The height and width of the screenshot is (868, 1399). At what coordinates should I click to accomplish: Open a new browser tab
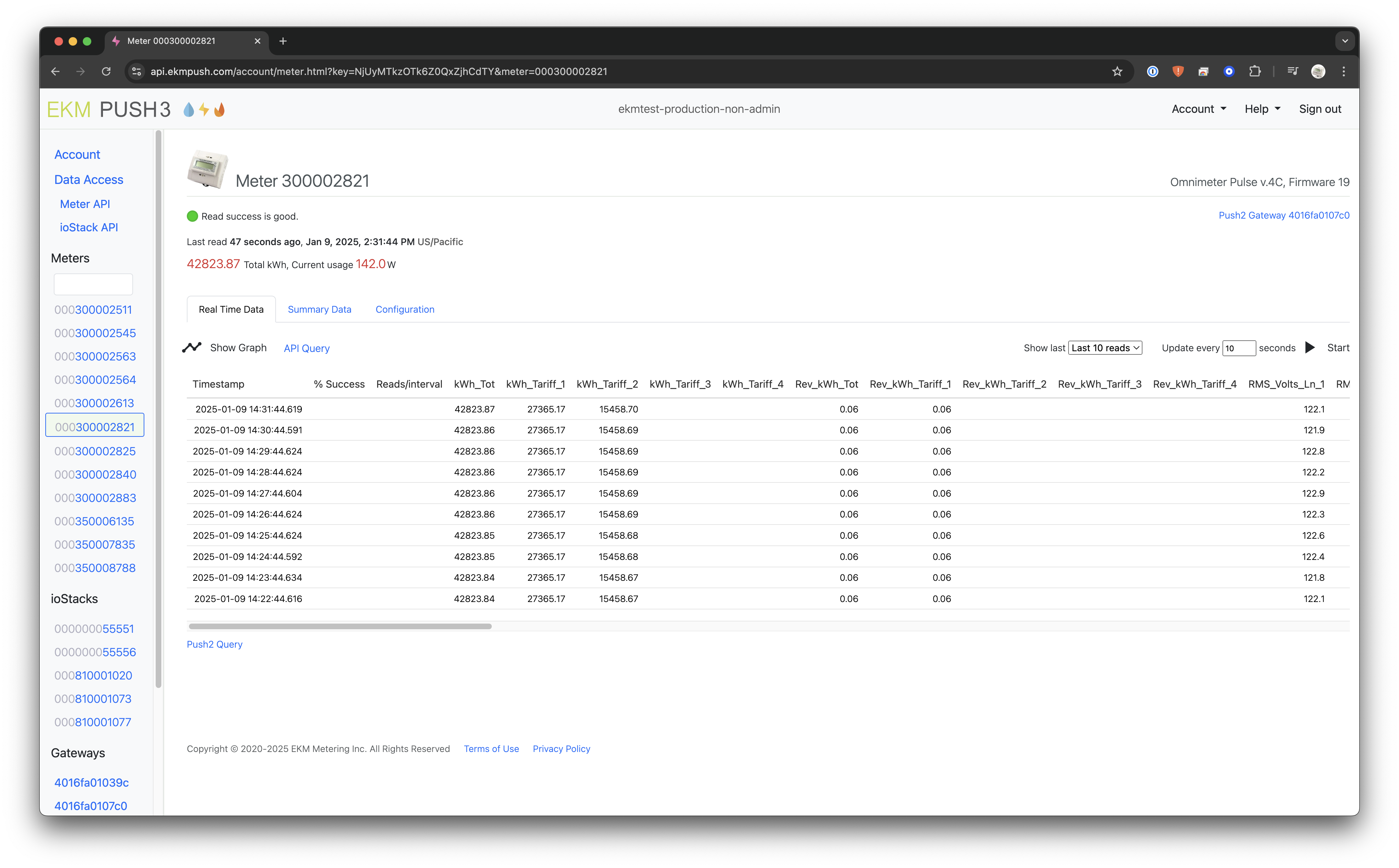tap(283, 41)
